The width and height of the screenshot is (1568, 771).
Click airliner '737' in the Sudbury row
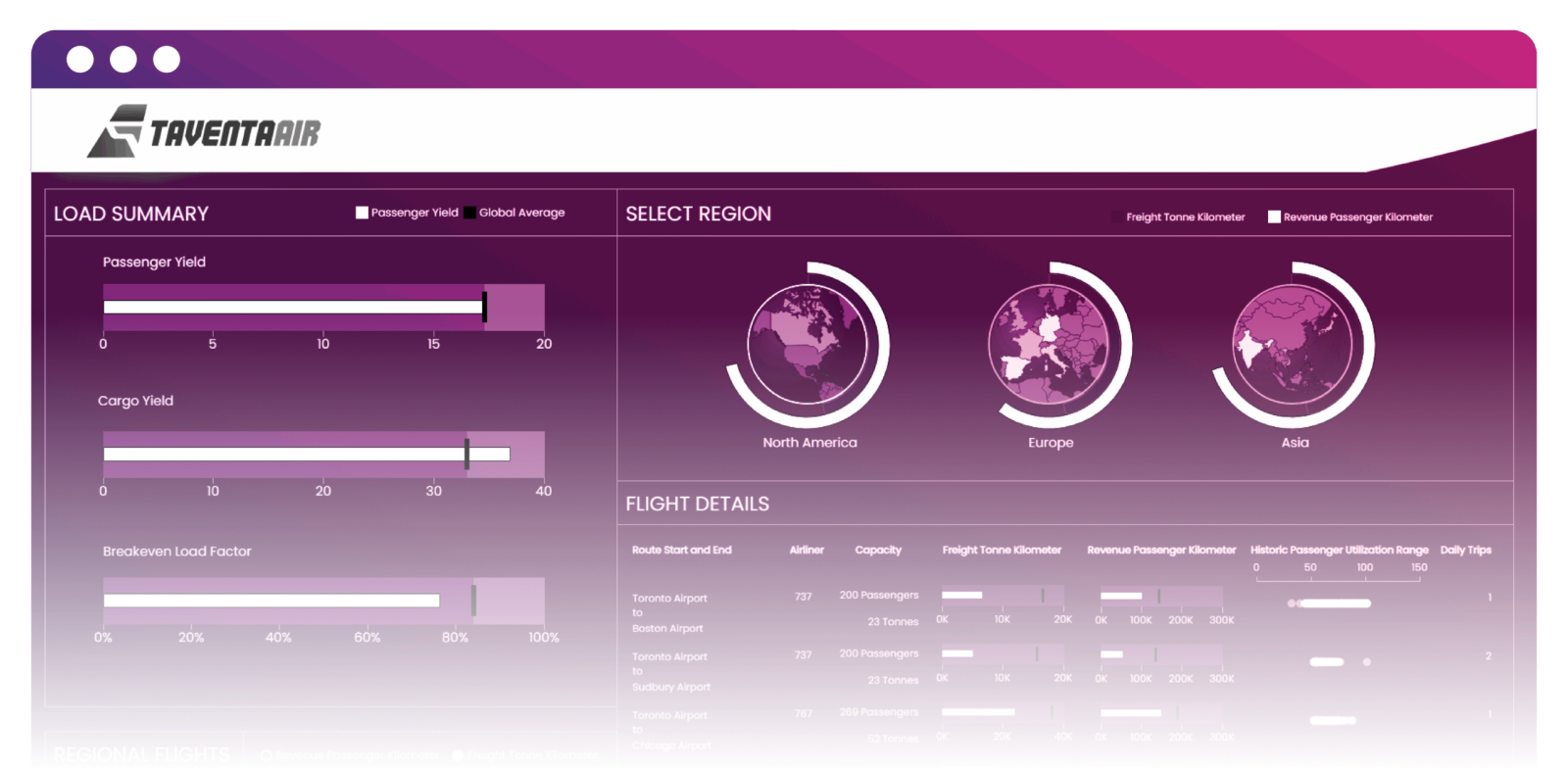tap(804, 655)
